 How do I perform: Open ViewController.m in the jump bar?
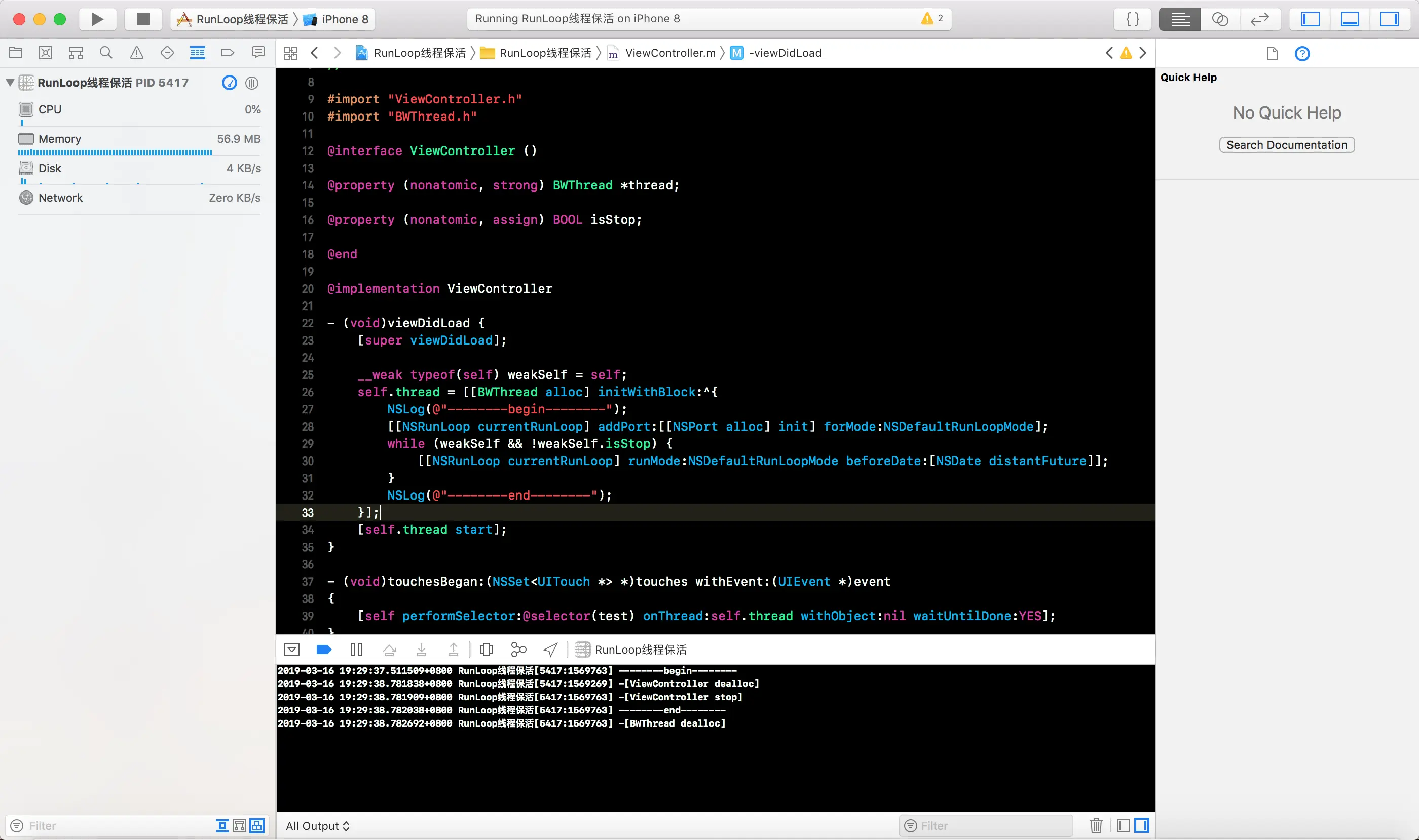(x=669, y=53)
